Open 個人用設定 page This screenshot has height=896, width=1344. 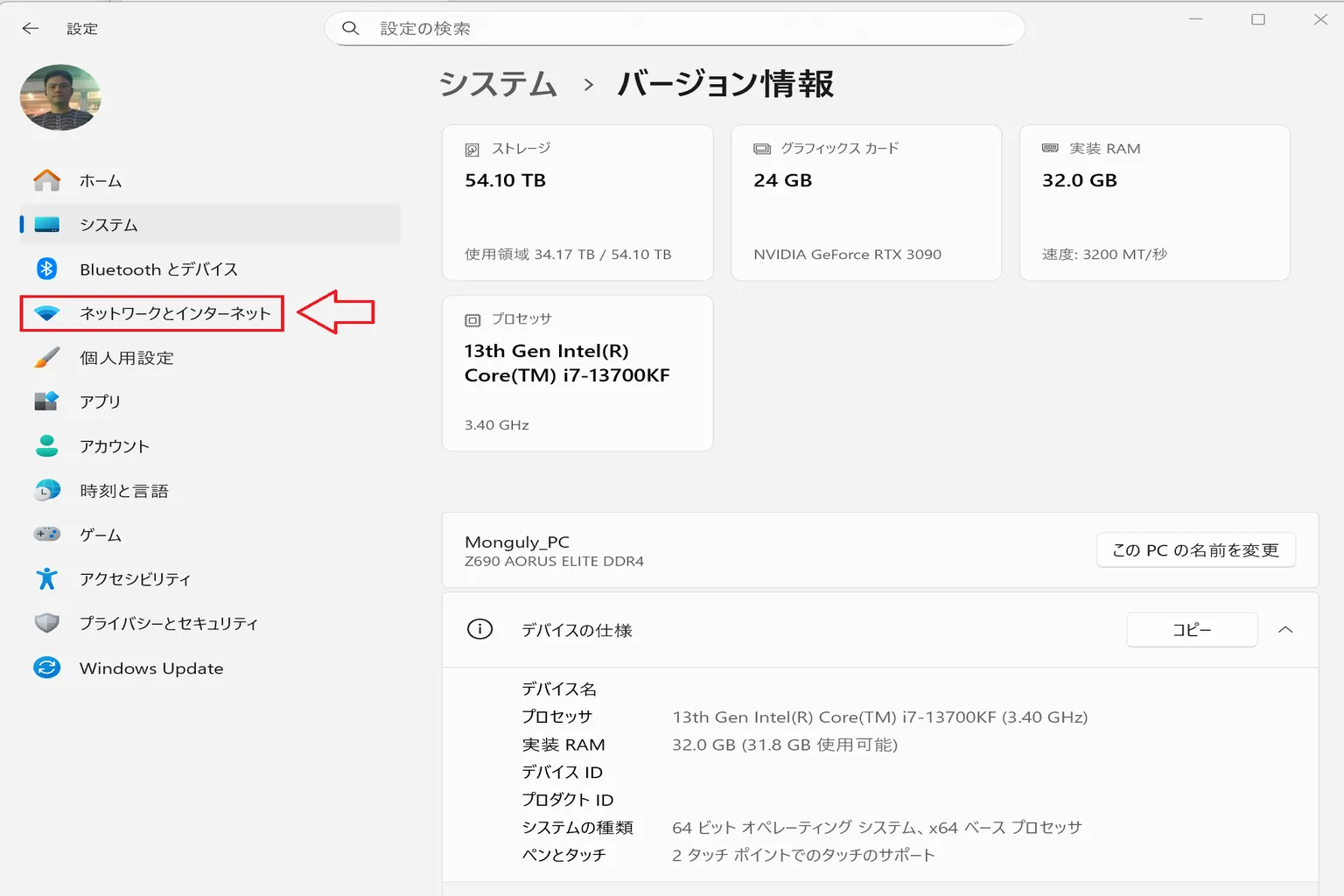pos(210,357)
